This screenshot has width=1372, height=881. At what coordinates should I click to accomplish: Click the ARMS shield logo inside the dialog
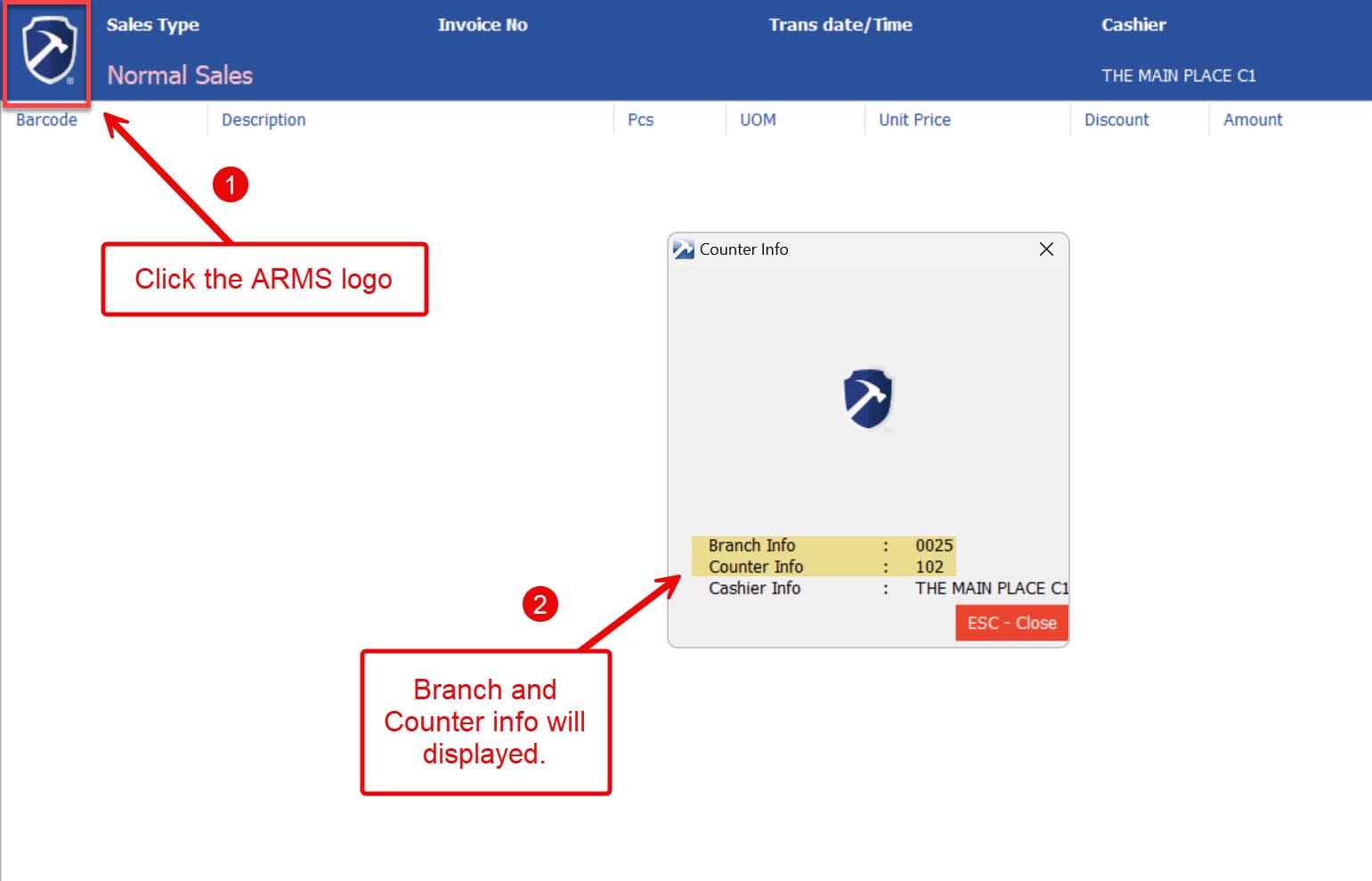(867, 398)
